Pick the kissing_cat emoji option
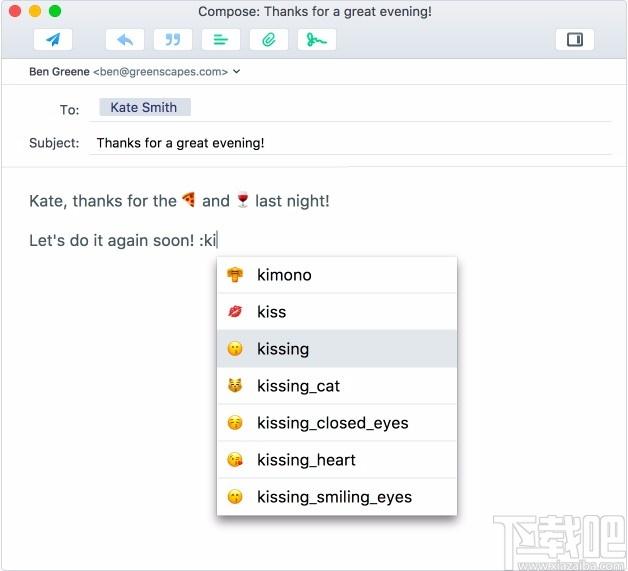The width and height of the screenshot is (628, 571). pos(337,386)
